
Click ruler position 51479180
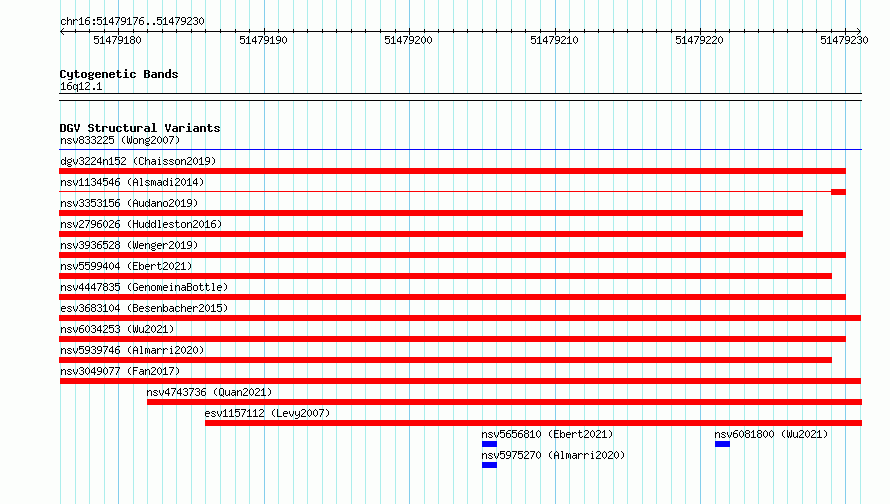(117, 40)
